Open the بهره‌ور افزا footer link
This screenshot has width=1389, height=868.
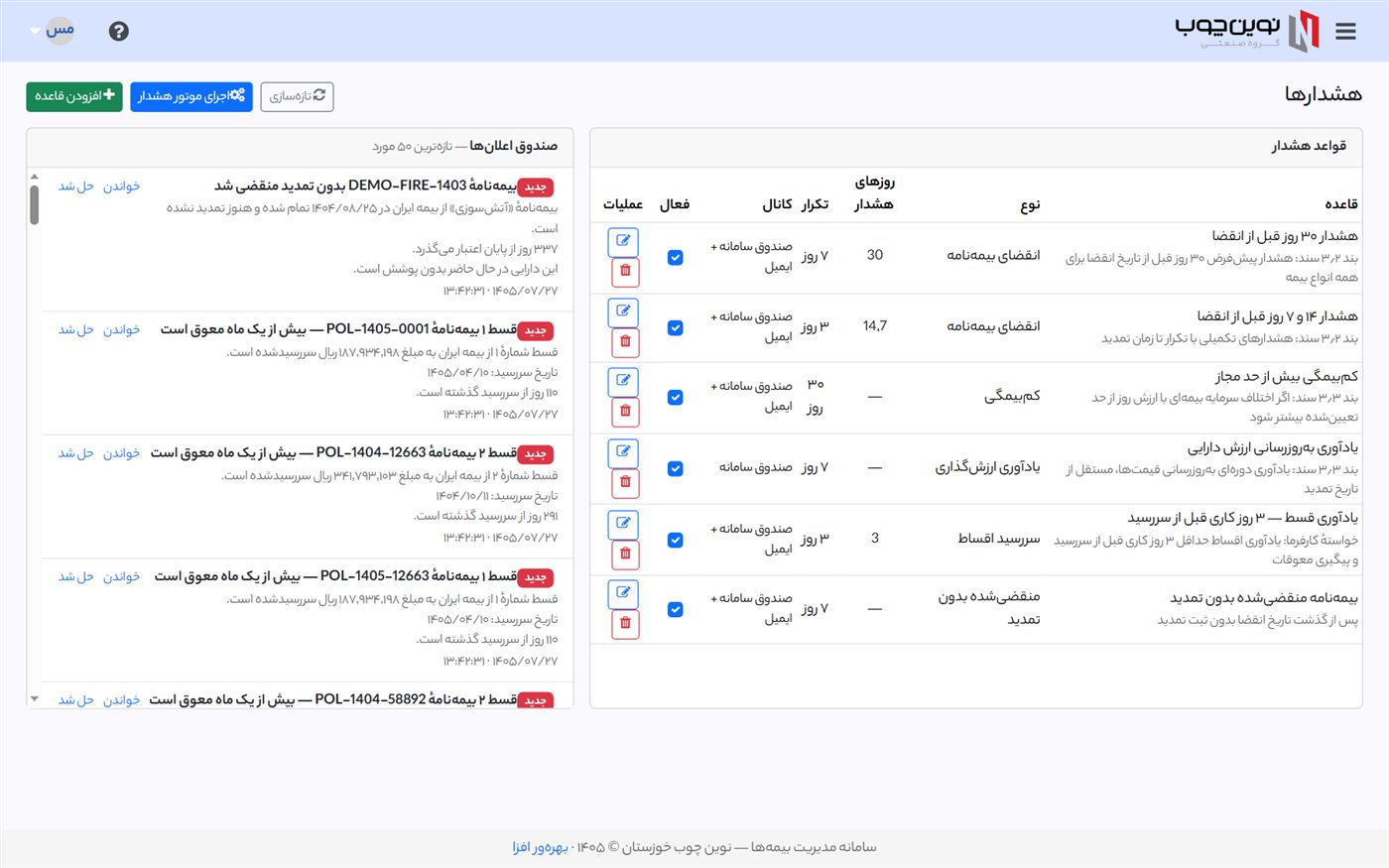click(541, 847)
